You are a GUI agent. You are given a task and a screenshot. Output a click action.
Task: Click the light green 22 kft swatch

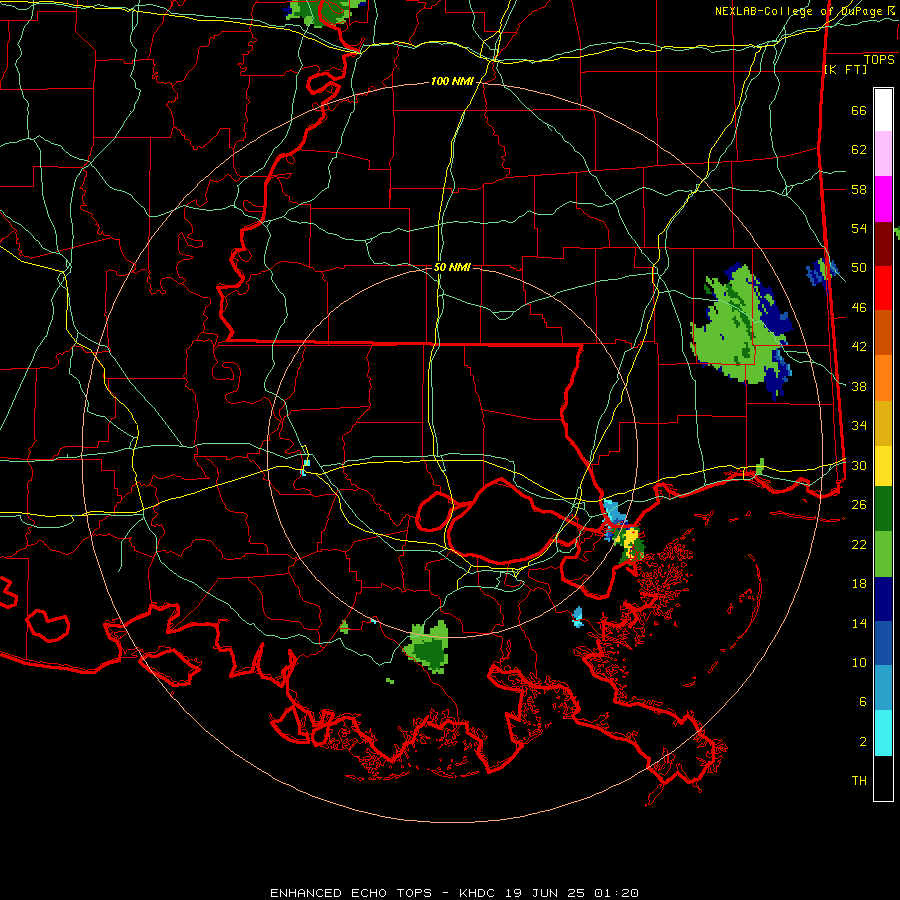tap(883, 554)
